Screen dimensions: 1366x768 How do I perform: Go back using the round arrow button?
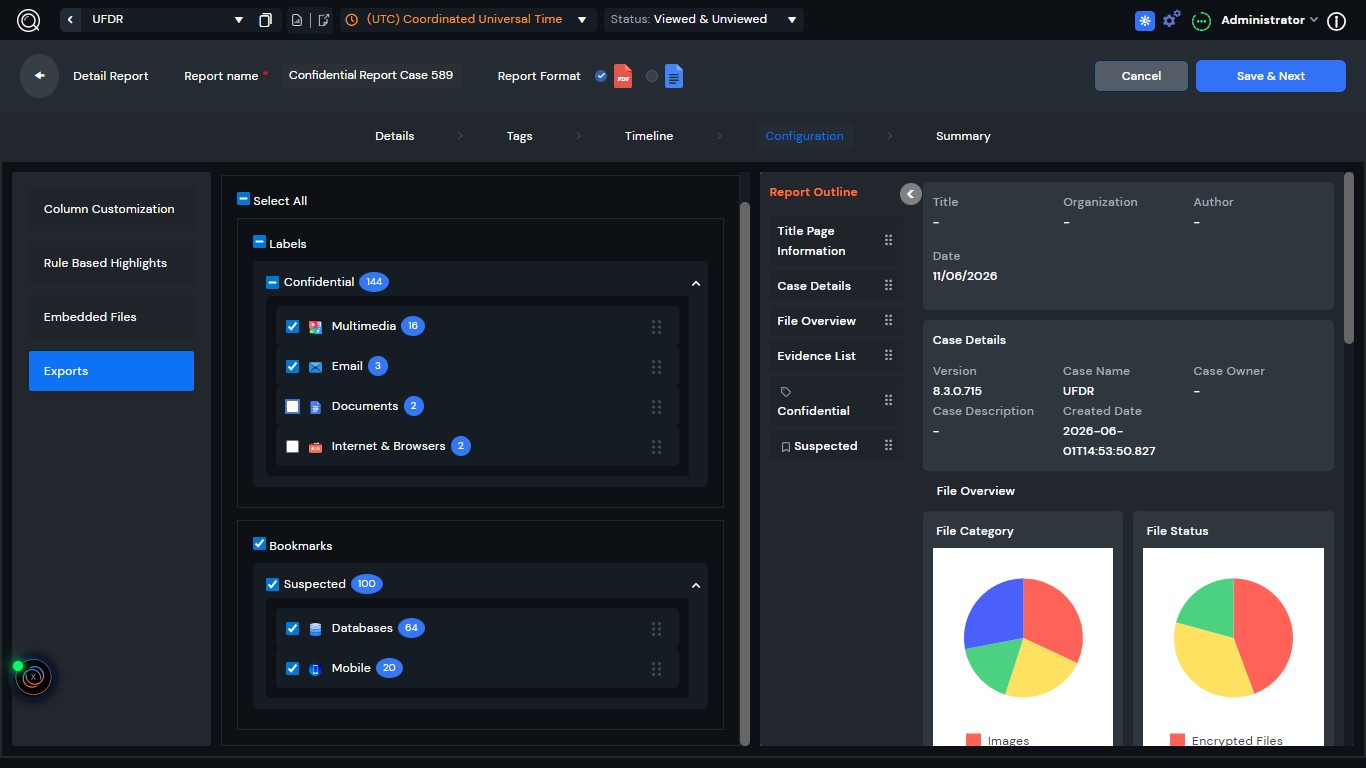(x=40, y=76)
